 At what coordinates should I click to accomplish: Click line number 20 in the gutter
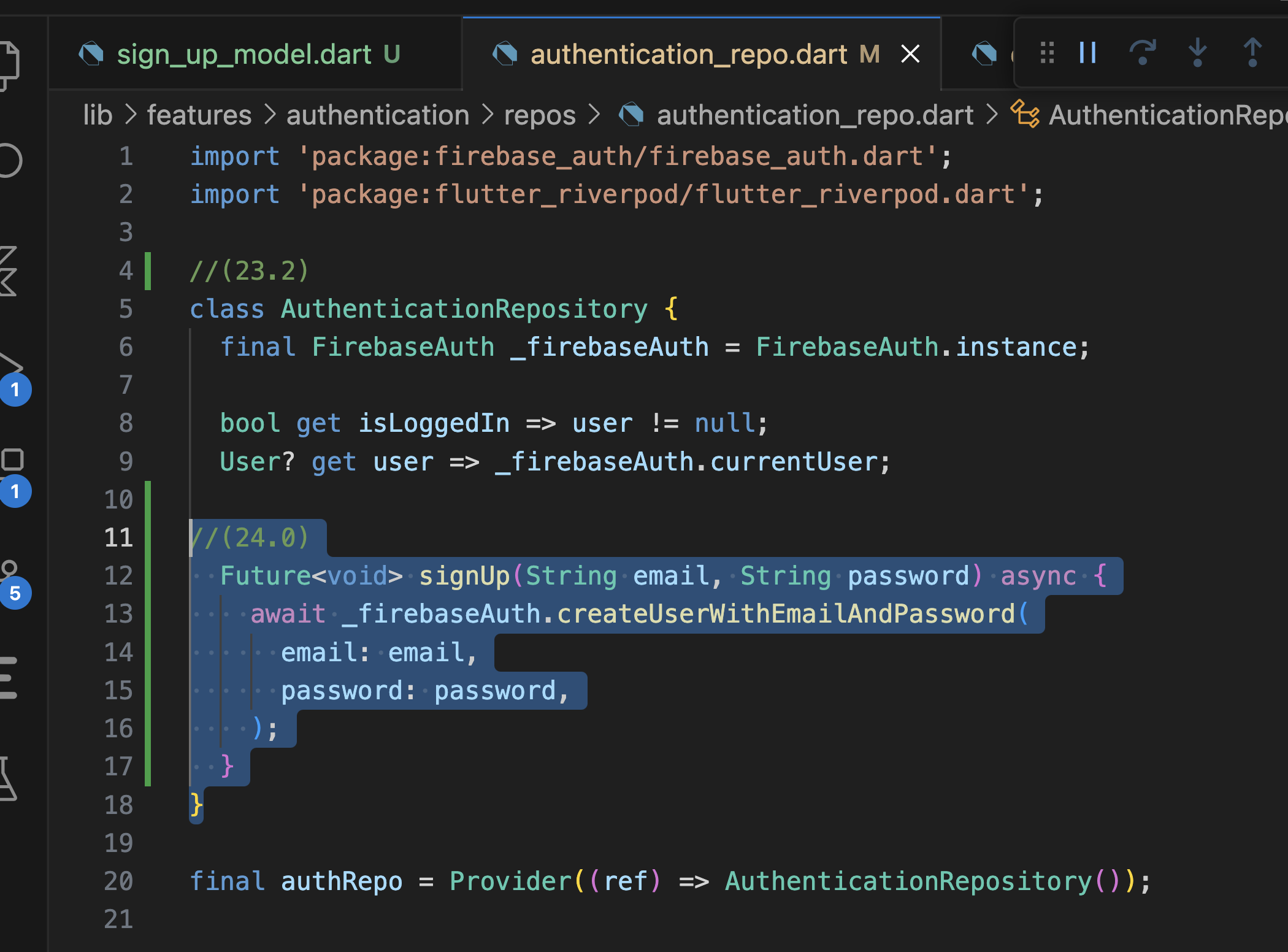pos(118,881)
